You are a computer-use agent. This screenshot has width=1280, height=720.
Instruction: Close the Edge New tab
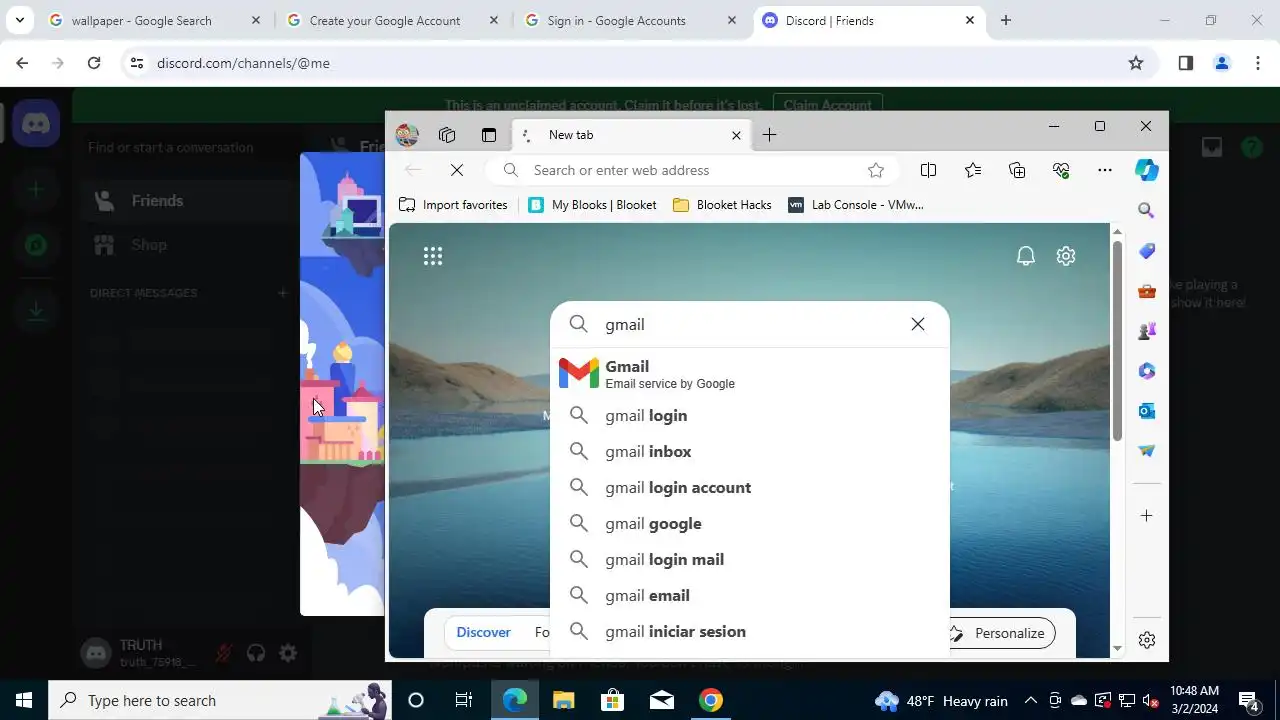[736, 135]
